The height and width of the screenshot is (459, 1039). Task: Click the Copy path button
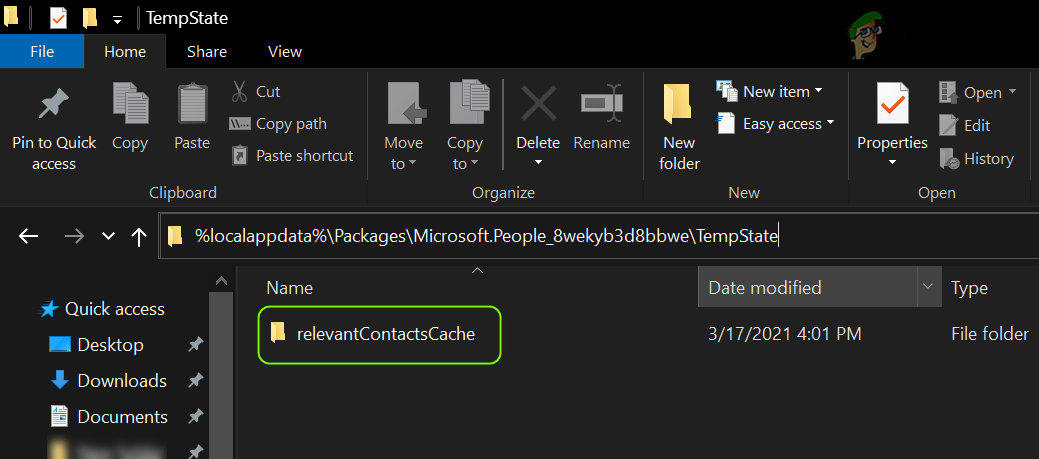tap(279, 124)
